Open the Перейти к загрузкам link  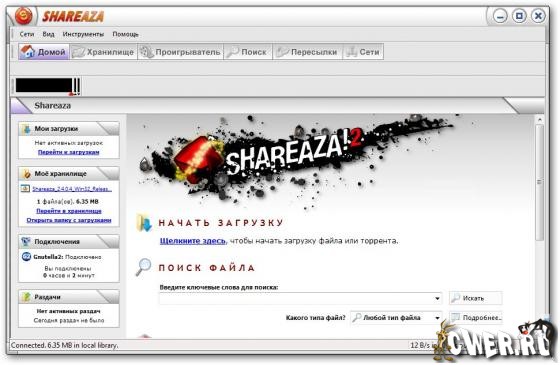point(69,152)
